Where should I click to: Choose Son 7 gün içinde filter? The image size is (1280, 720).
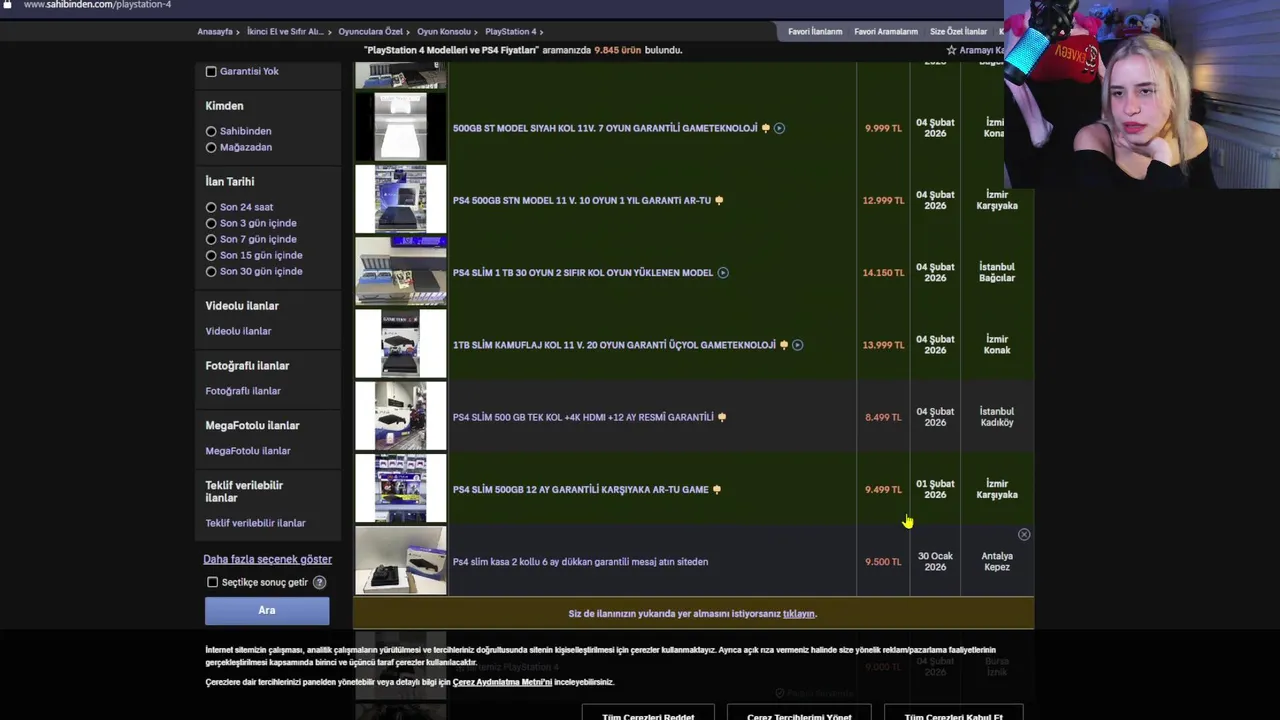[211, 239]
